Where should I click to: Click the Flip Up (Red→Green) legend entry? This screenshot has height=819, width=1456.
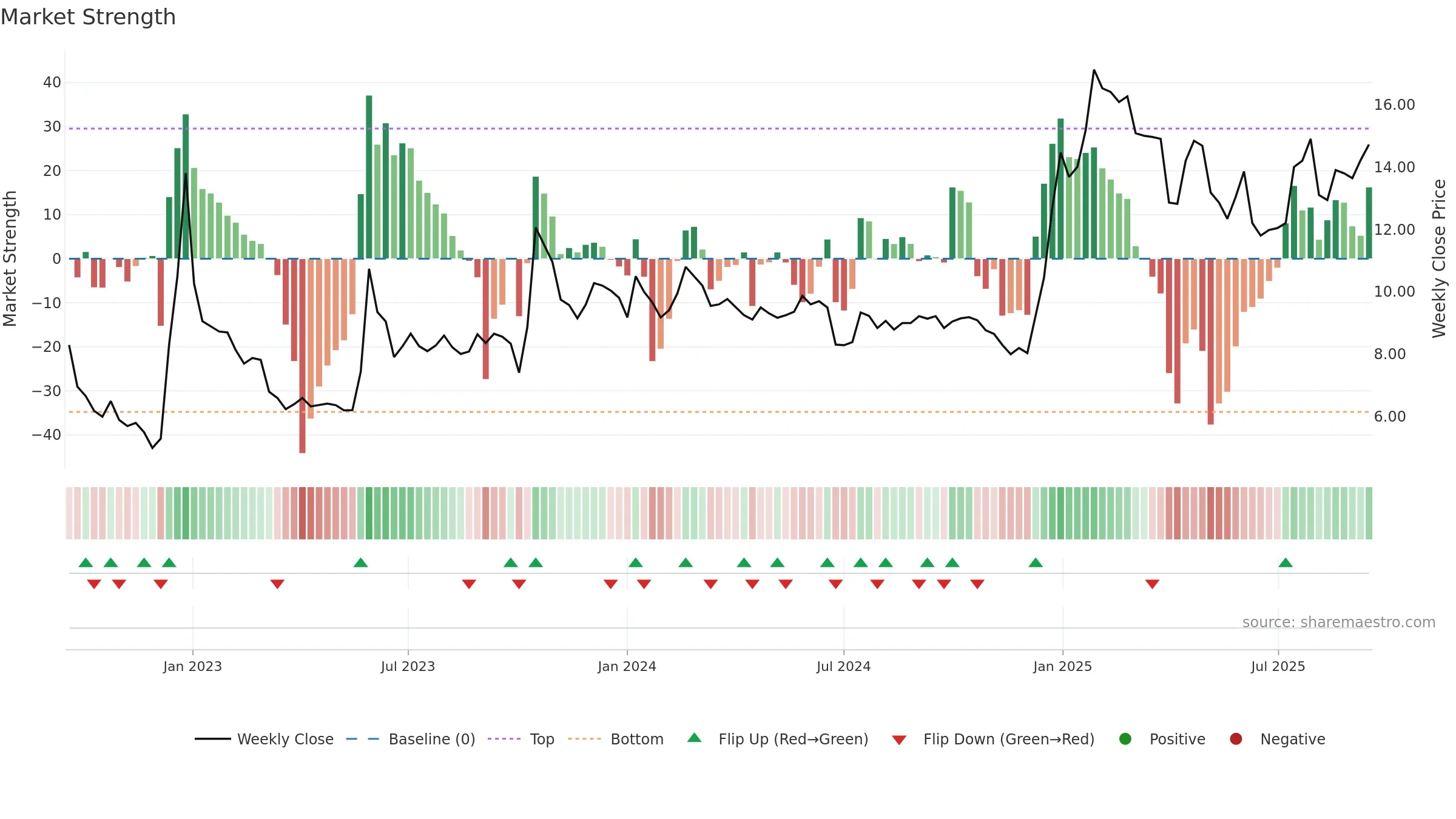(x=778, y=739)
